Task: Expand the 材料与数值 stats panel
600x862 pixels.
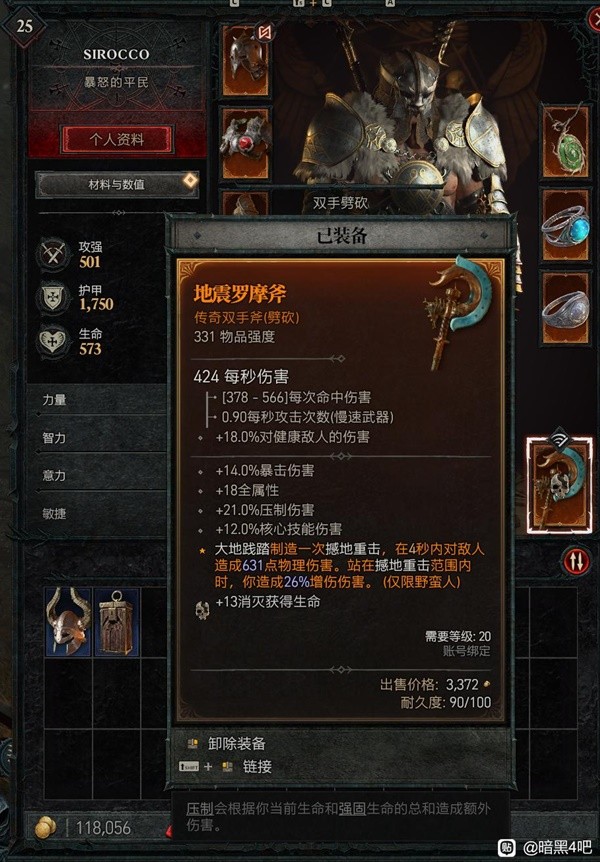Action: pyautogui.click(x=117, y=184)
